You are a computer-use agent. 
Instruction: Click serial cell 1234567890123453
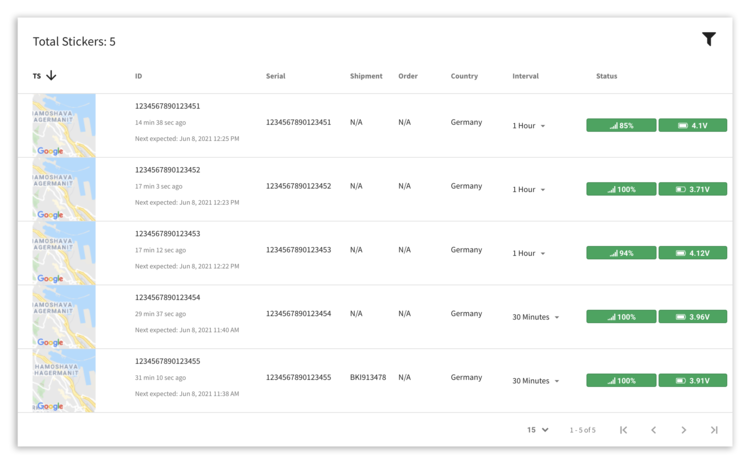click(298, 250)
